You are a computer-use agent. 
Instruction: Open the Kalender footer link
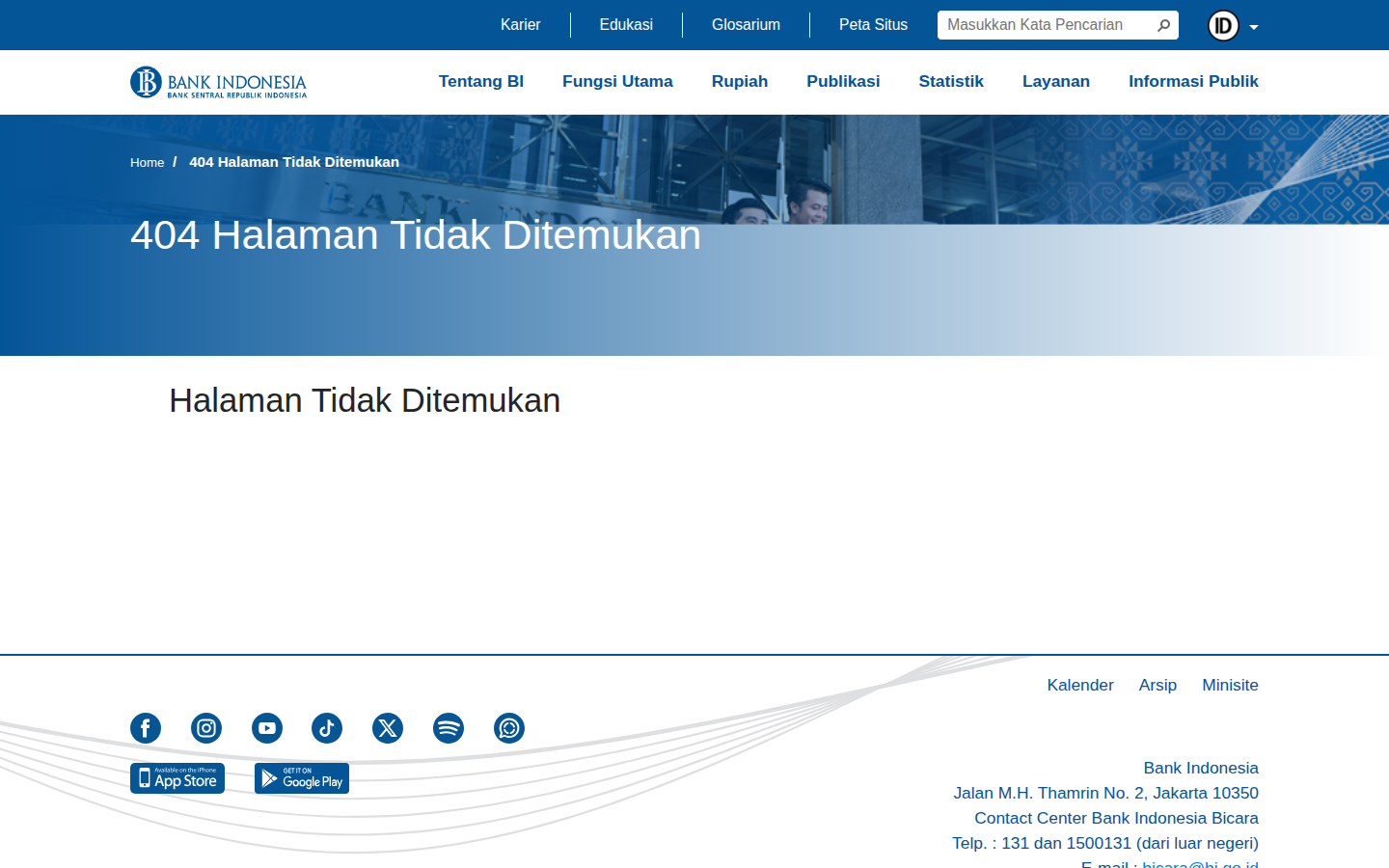(1080, 685)
